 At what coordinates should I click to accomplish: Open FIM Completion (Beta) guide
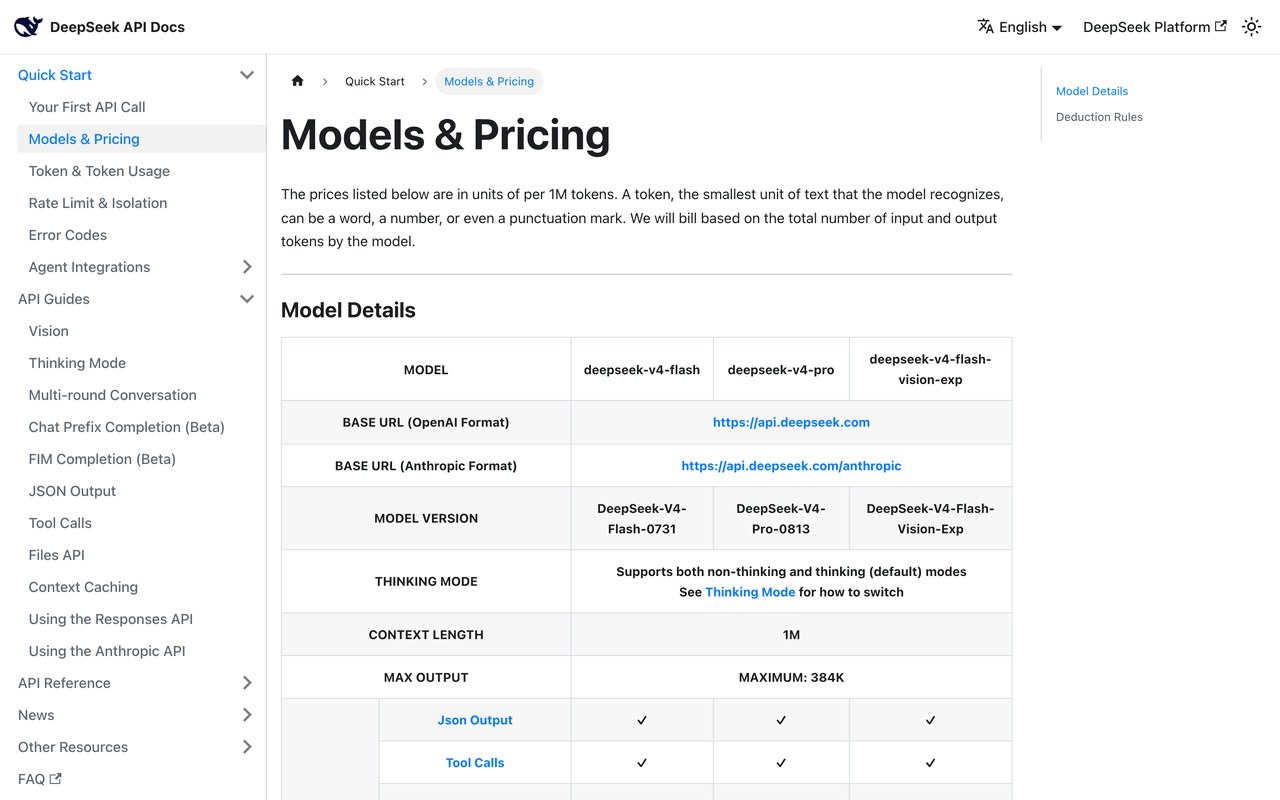pos(102,459)
